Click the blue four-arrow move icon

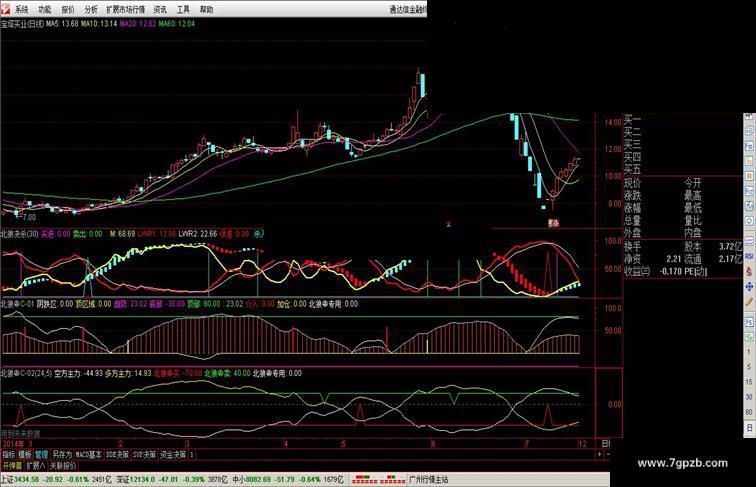tap(749, 287)
